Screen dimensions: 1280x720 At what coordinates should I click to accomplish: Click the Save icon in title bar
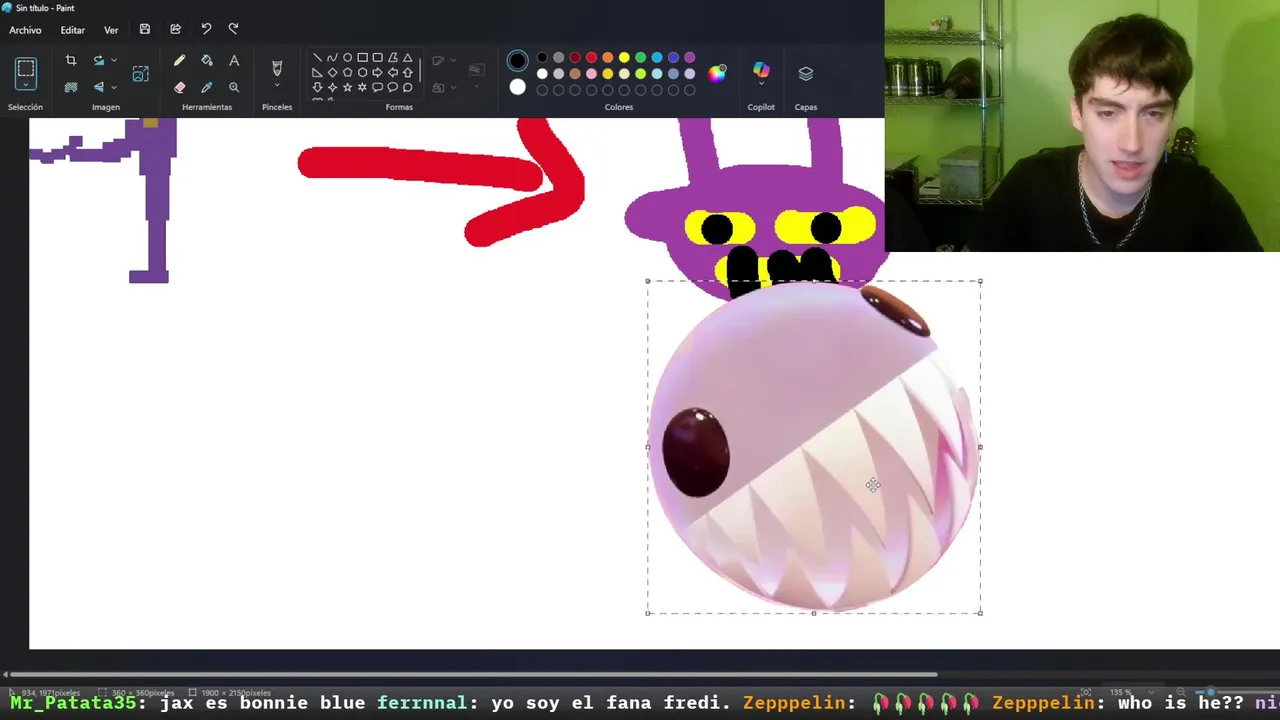(x=145, y=29)
